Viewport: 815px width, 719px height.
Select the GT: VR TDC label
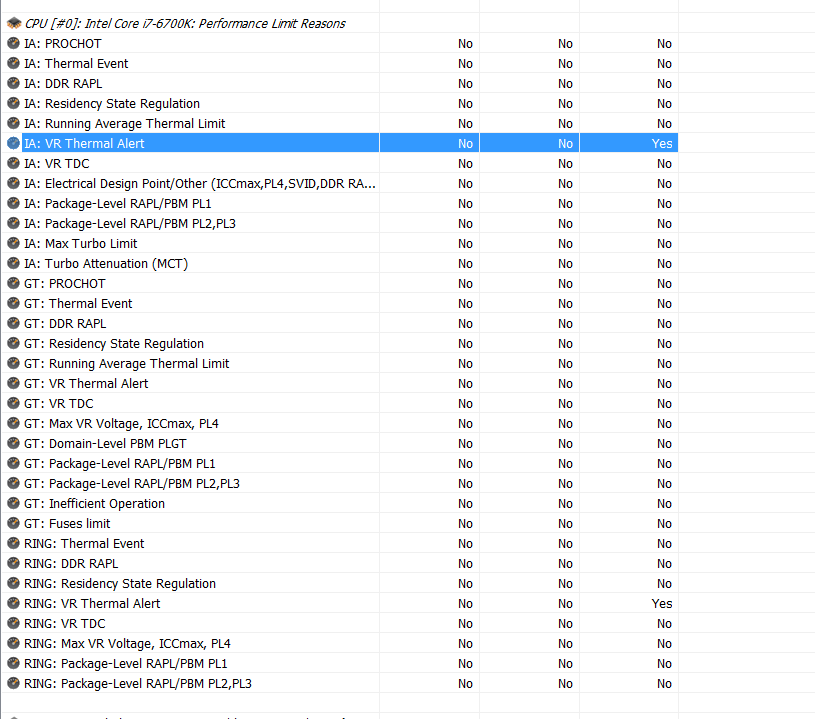[59, 404]
